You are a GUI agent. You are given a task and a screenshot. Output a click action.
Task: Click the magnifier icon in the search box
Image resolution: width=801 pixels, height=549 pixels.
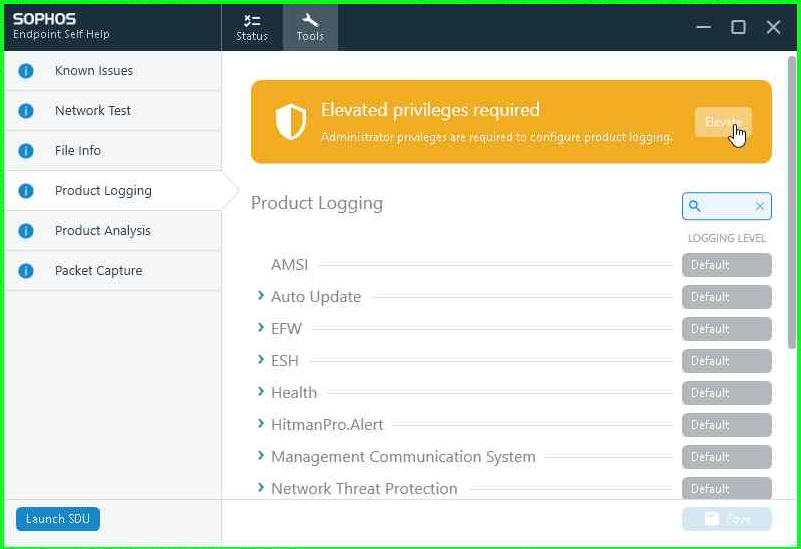695,206
